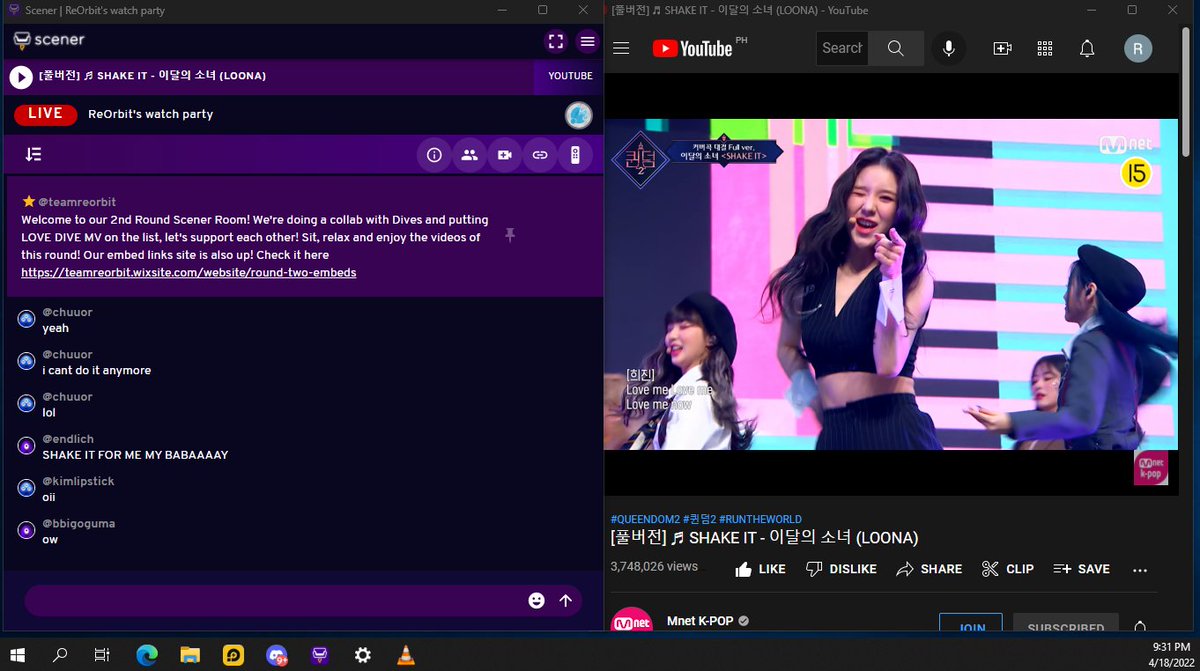The image size is (1200, 671).
Task: Open the chat sort order icon
Action: click(33, 155)
